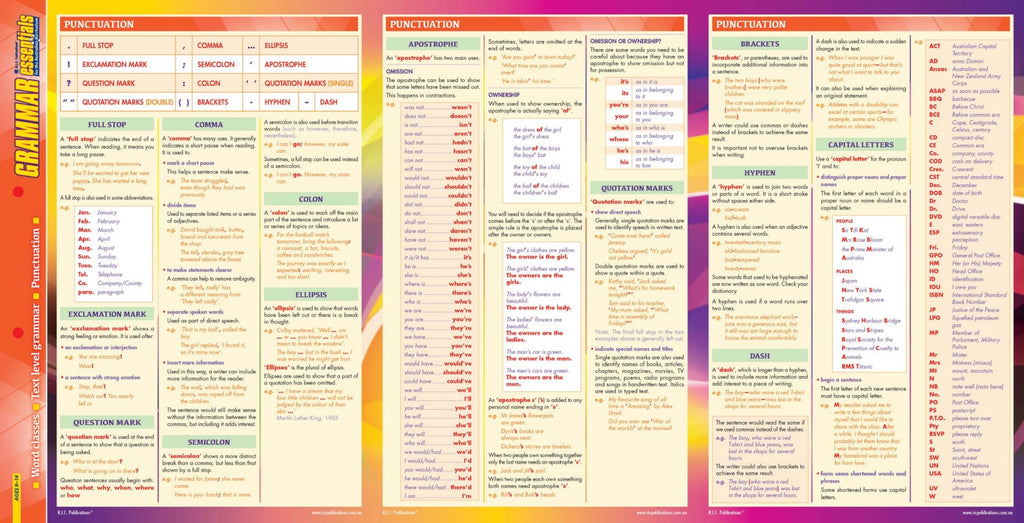This screenshot has width=1024, height=523.
Task: Click 'P.T.O. please turn over' entry
Action: [959, 418]
